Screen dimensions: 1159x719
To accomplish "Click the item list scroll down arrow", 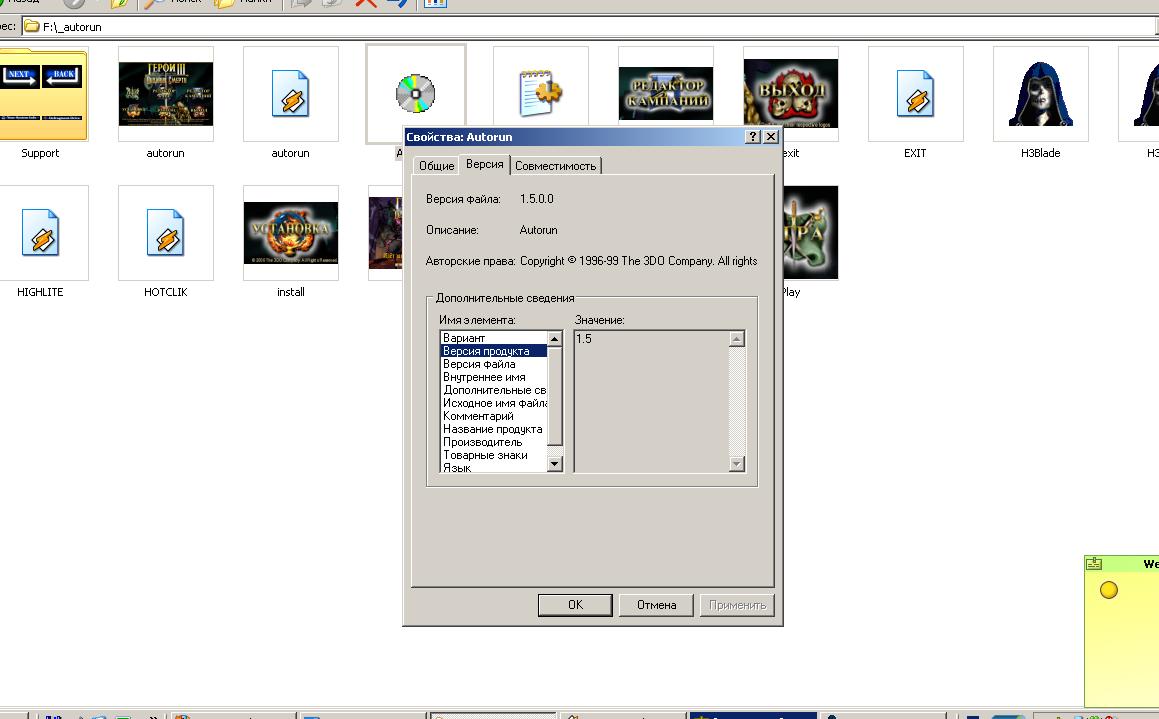I will pos(555,464).
